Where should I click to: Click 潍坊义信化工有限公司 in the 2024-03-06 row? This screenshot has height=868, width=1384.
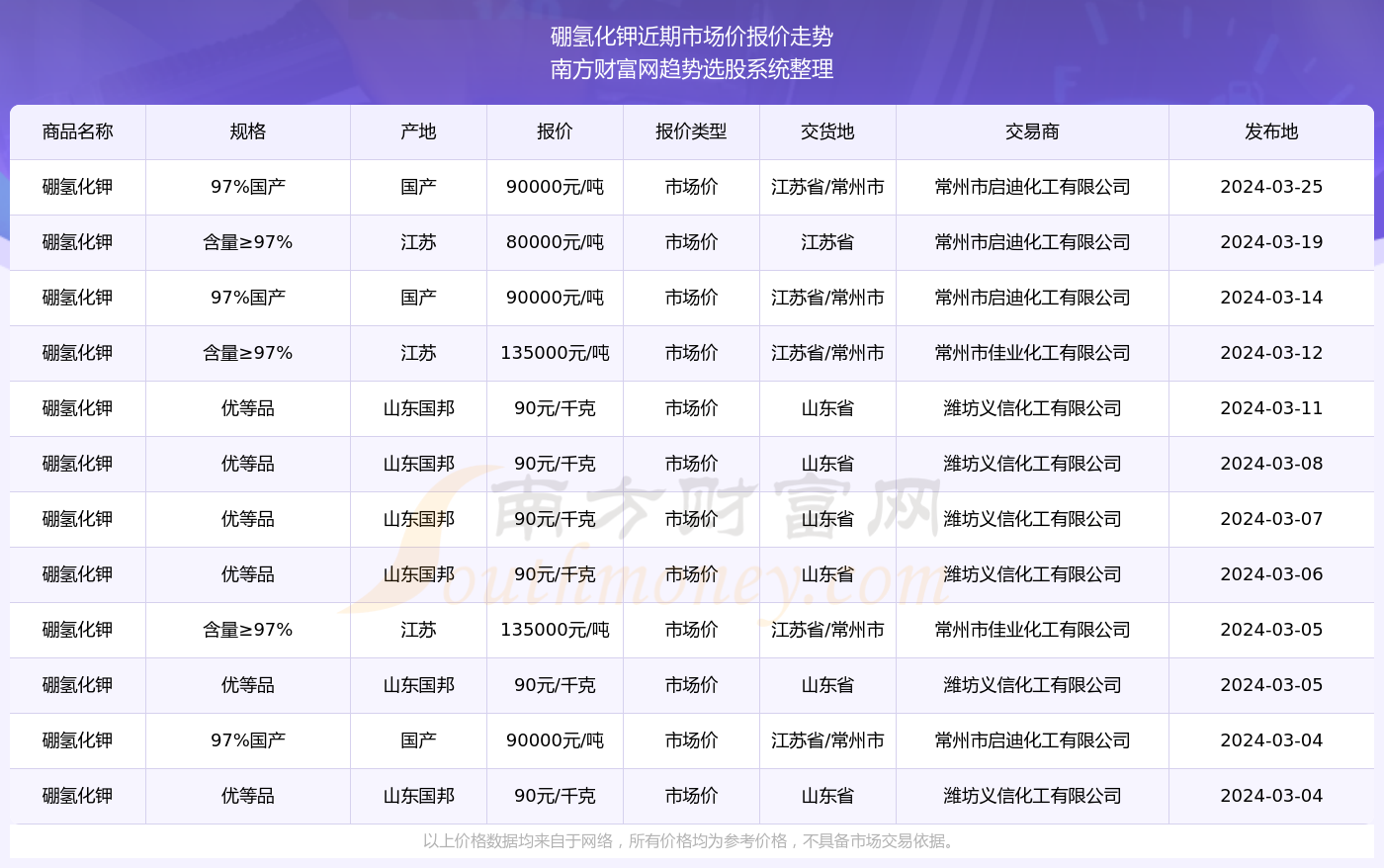[1032, 574]
